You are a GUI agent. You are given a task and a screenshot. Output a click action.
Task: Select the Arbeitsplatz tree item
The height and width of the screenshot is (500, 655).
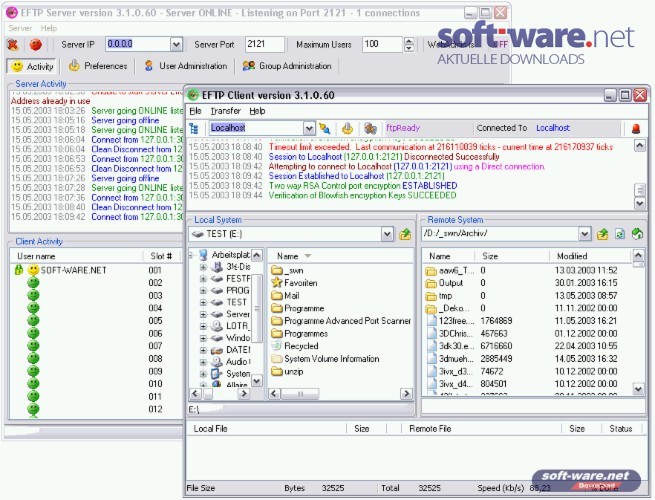point(231,254)
